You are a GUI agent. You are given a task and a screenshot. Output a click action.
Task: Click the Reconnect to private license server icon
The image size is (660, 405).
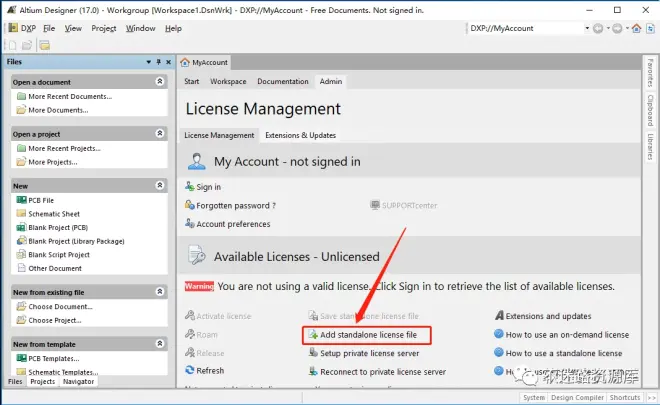pyautogui.click(x=313, y=371)
